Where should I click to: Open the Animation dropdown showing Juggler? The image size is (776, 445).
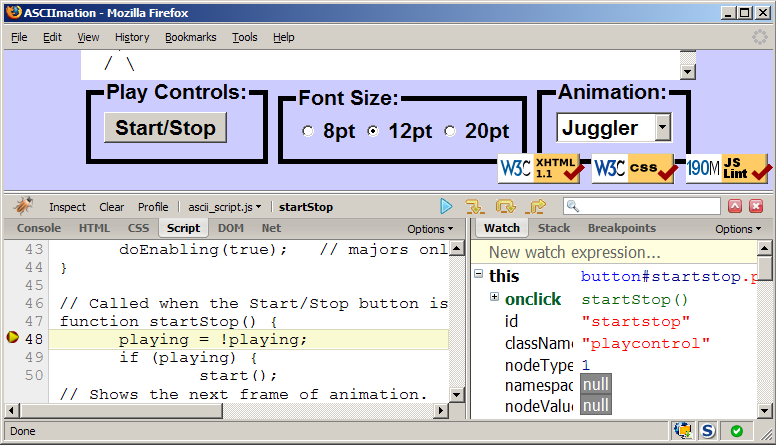pyautogui.click(x=614, y=127)
